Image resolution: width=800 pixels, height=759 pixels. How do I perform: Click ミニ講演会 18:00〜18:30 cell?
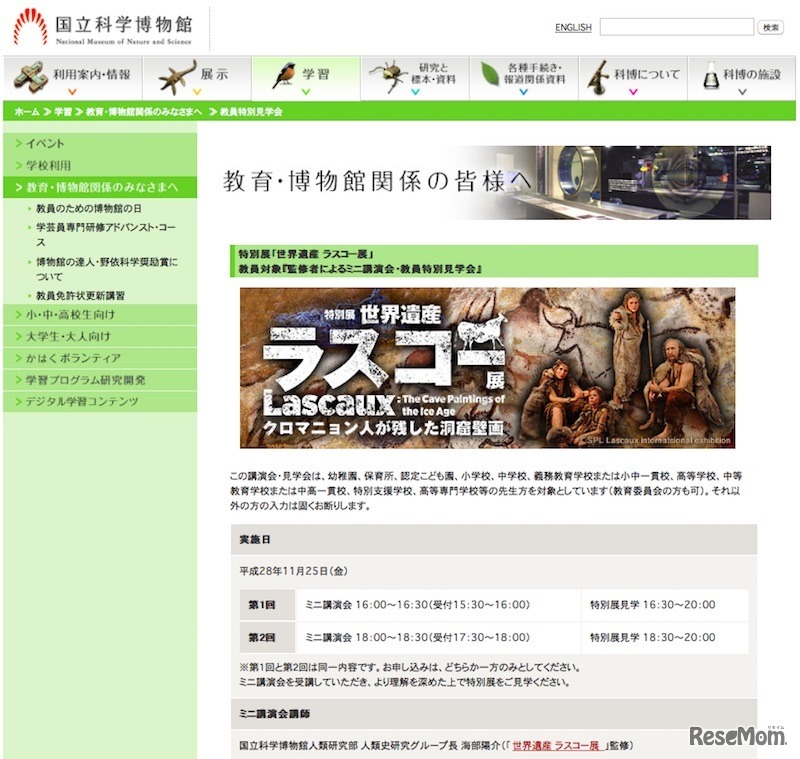tap(438, 638)
